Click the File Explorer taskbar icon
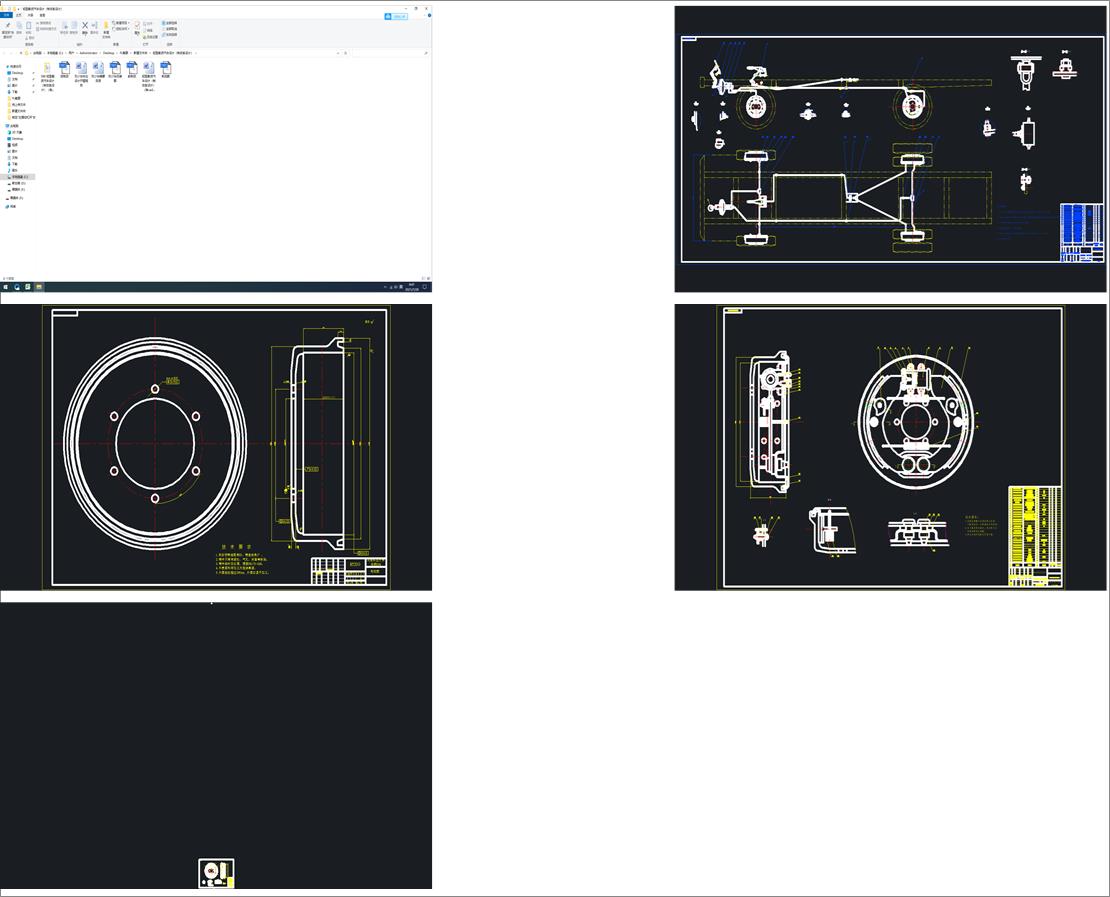The image size is (1110, 897). pos(39,287)
